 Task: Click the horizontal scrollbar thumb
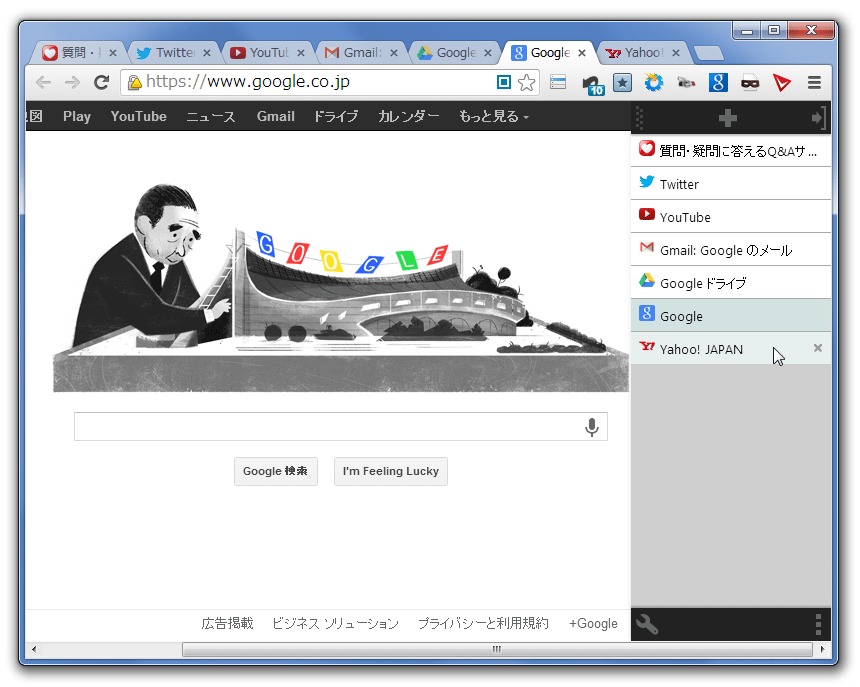497,650
